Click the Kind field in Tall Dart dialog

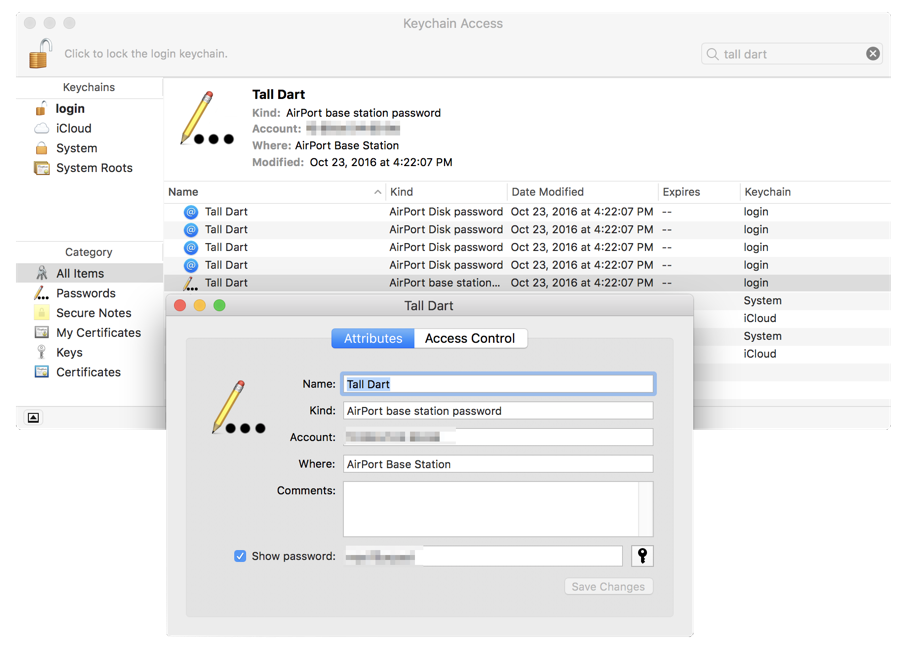tap(498, 411)
